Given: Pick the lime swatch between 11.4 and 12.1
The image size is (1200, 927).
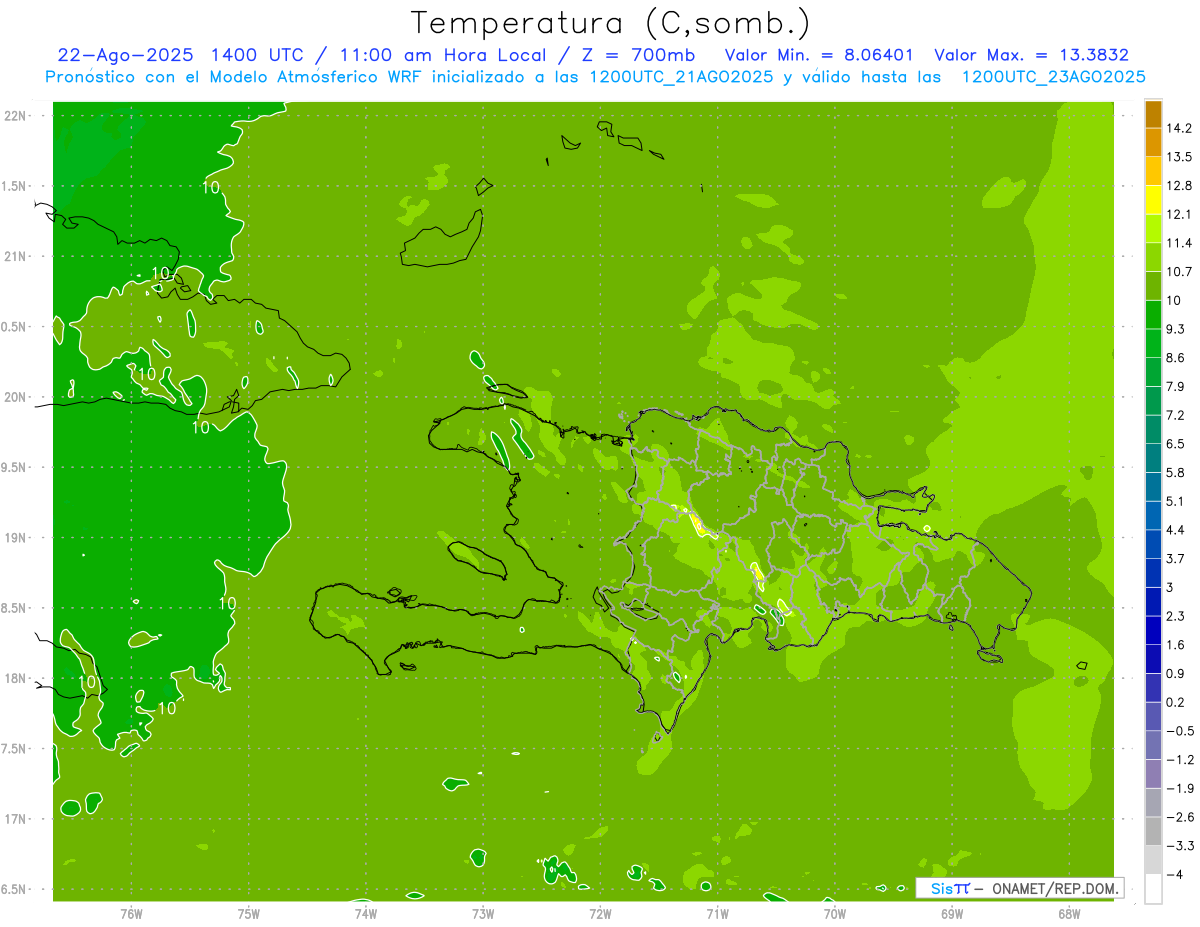Looking at the screenshot, I should tap(1153, 228).
